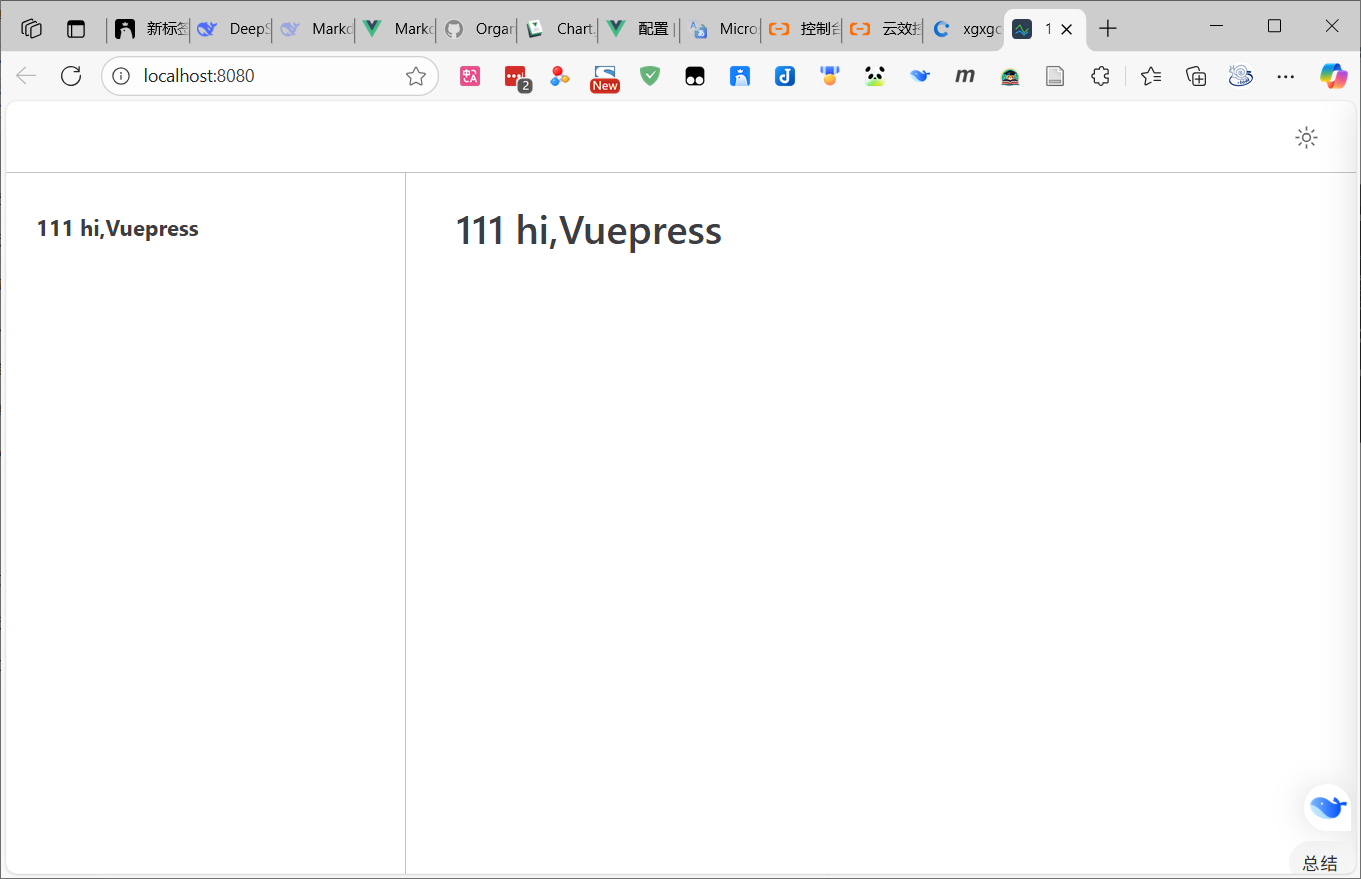Open the italic m extension icon
The height and width of the screenshot is (879, 1361).
point(965,76)
